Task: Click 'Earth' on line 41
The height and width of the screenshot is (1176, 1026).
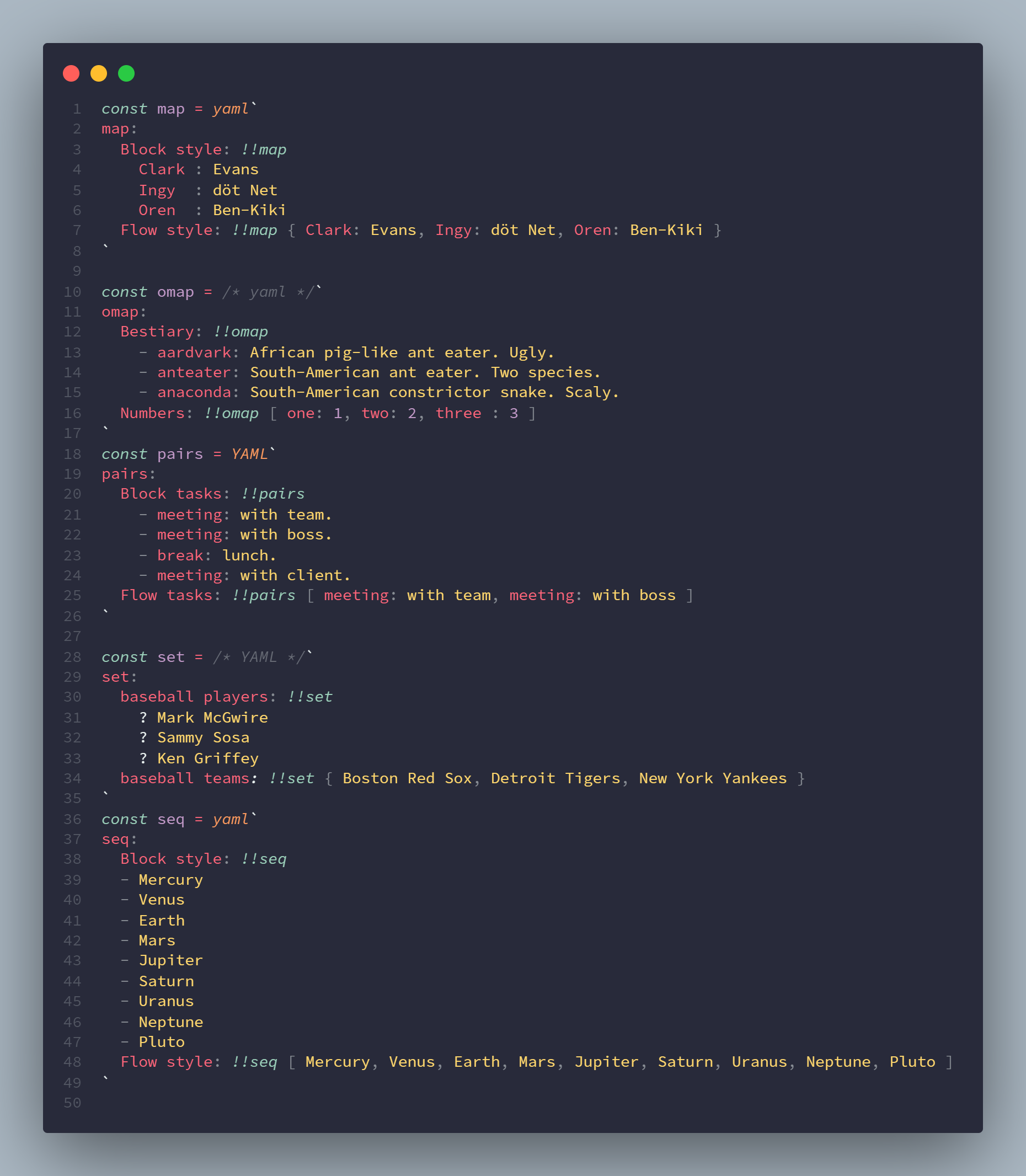Action: coord(162,921)
